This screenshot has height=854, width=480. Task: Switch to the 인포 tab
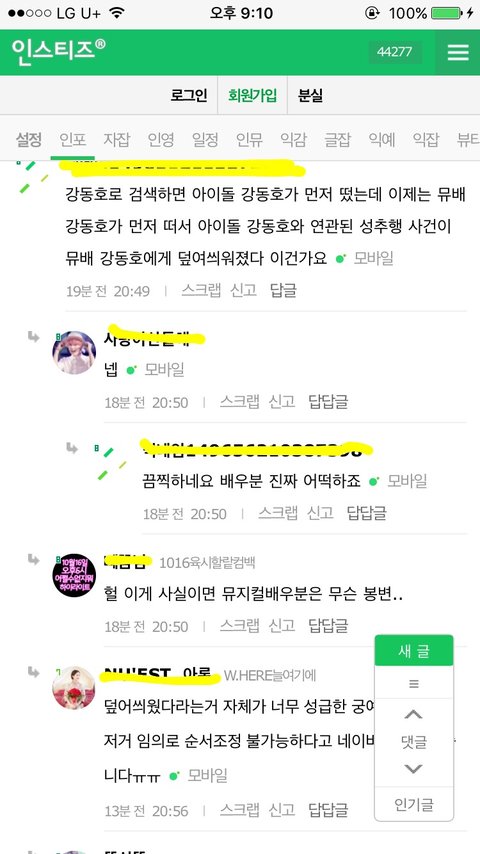click(72, 140)
